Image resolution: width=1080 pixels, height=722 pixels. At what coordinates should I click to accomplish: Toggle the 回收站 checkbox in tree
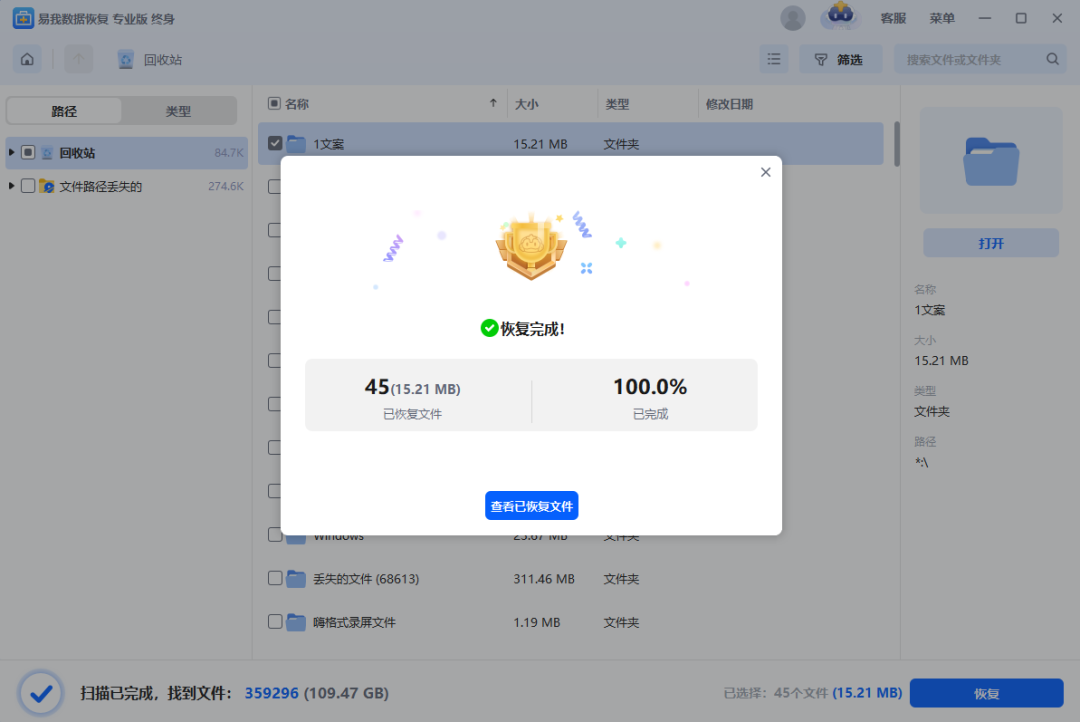click(x=28, y=152)
